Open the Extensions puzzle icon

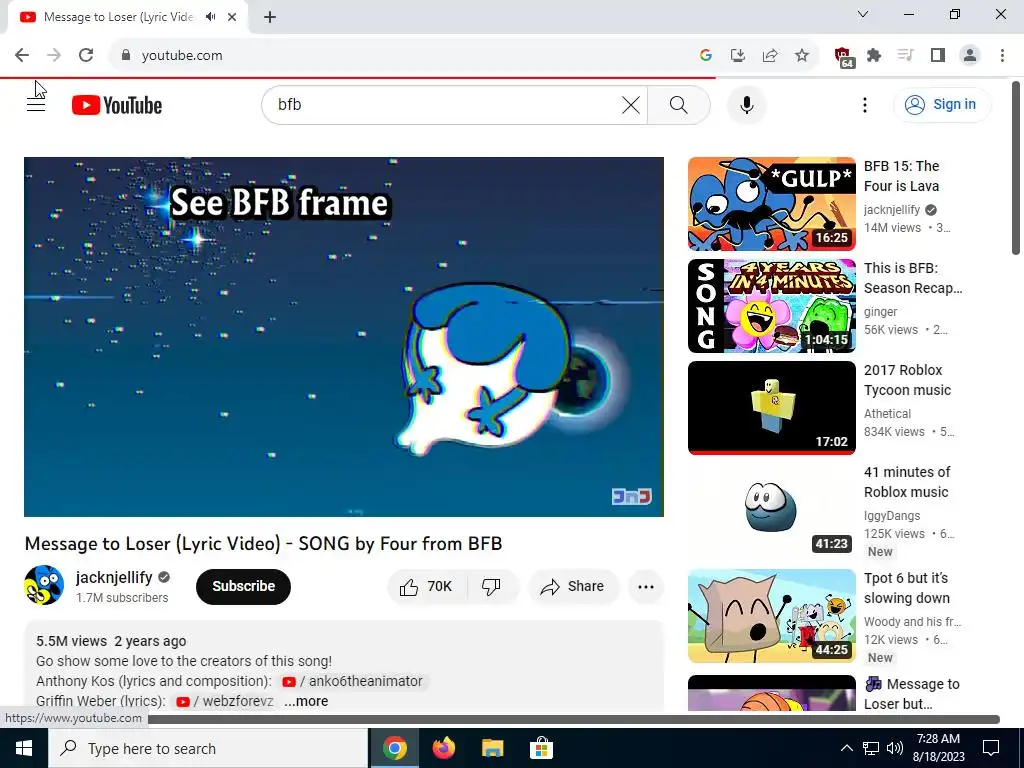874,56
